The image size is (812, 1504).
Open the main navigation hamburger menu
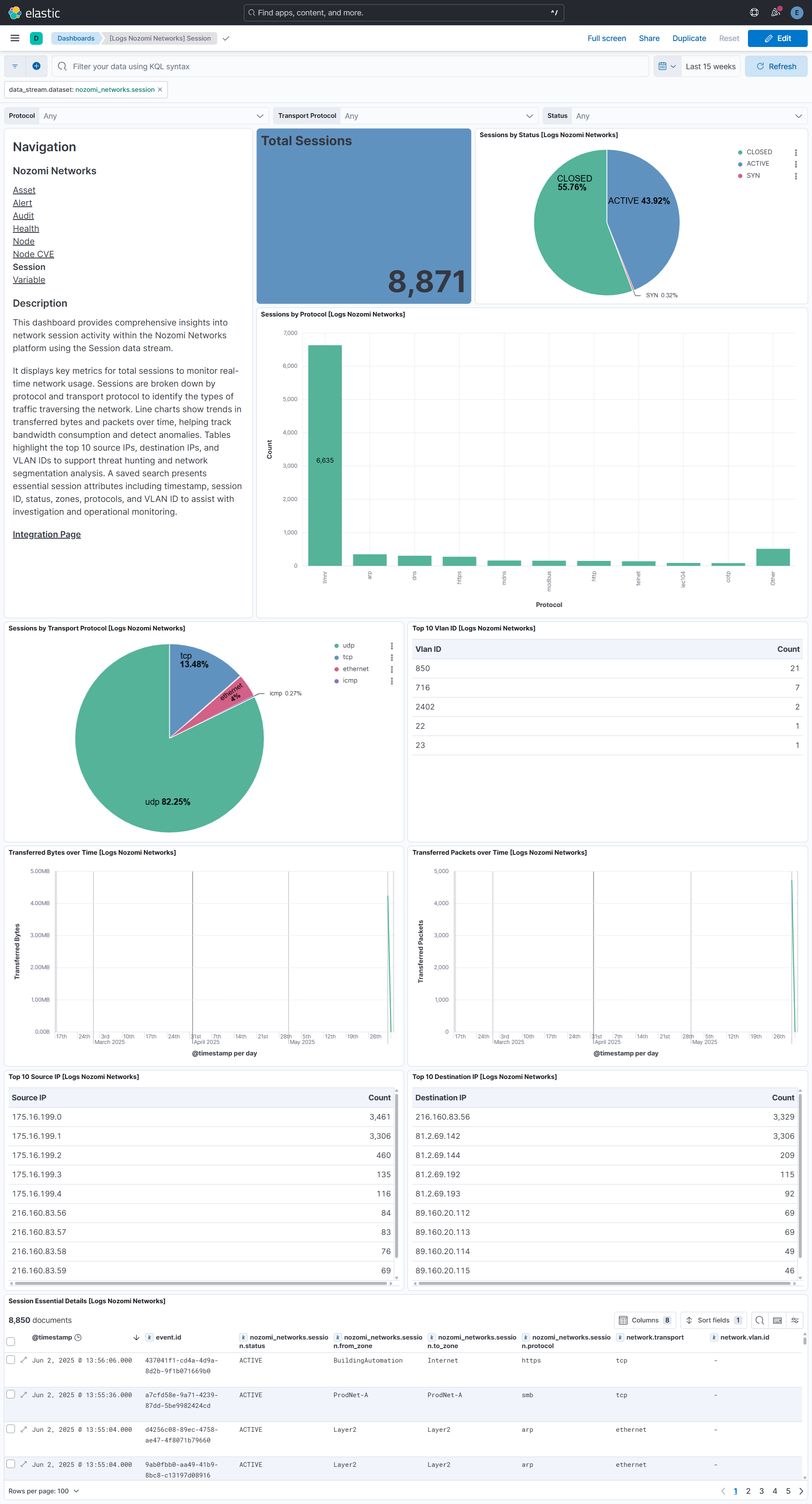pos(15,38)
